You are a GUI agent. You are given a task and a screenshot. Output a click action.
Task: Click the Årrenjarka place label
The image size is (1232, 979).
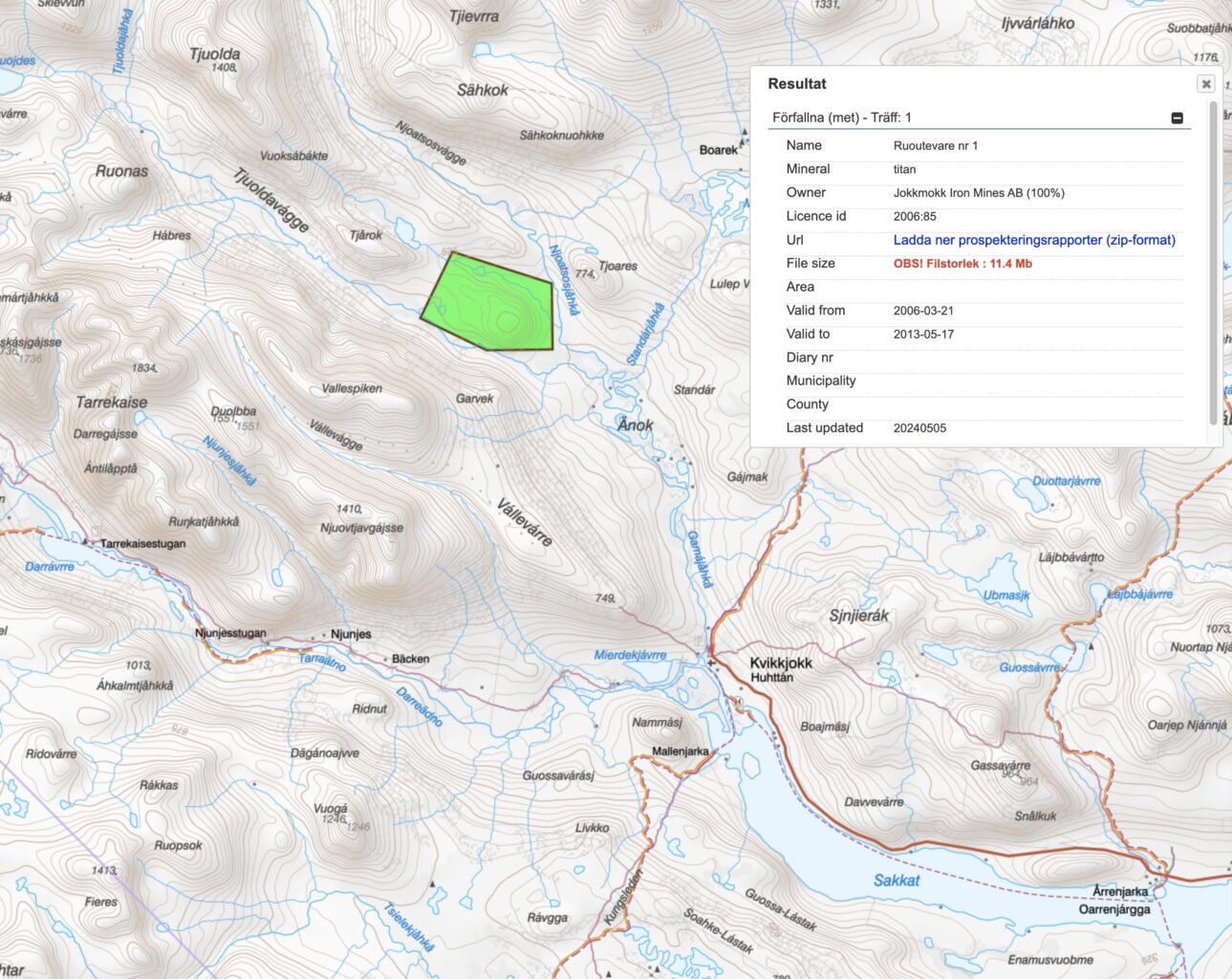click(1120, 892)
